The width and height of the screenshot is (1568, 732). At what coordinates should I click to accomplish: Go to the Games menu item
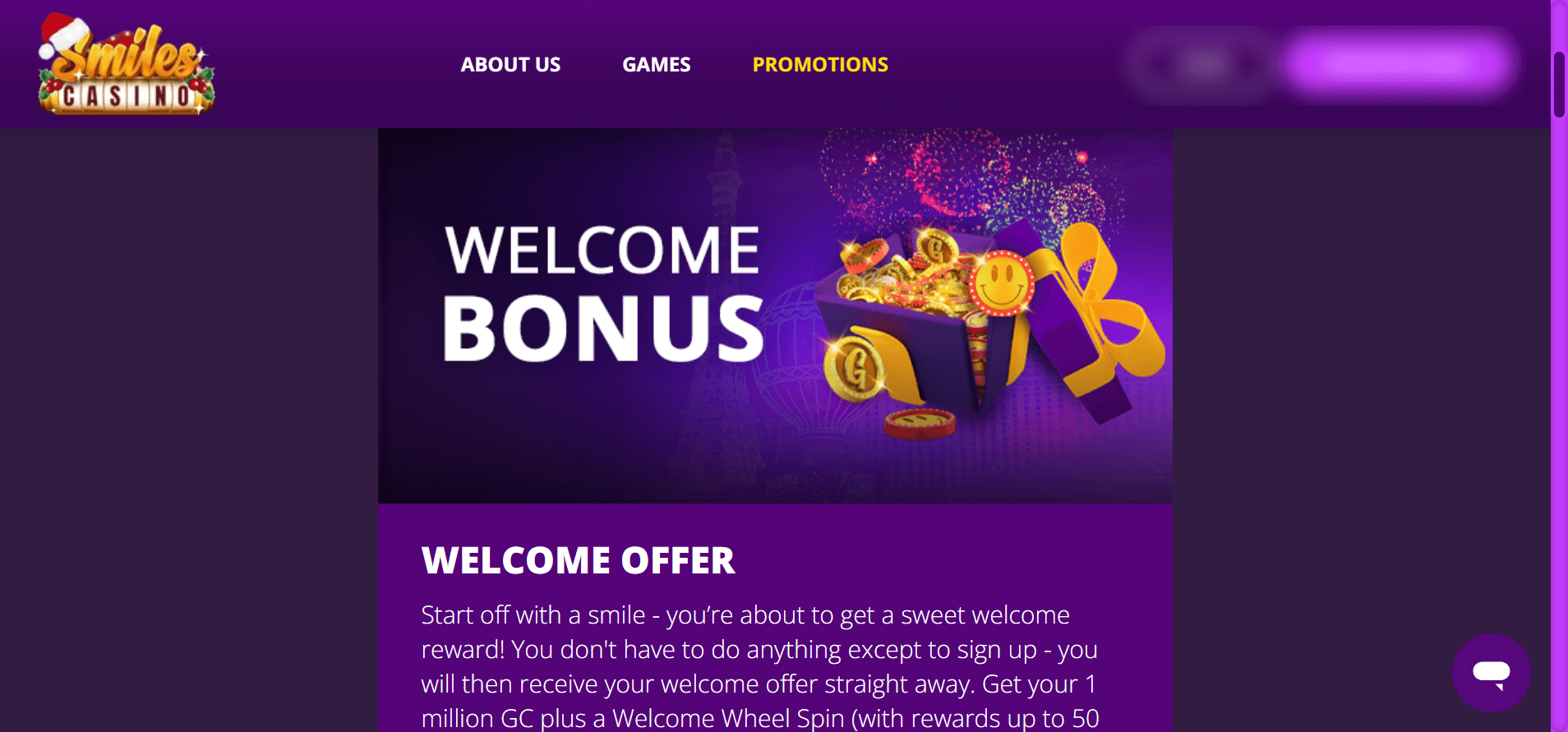(x=656, y=65)
